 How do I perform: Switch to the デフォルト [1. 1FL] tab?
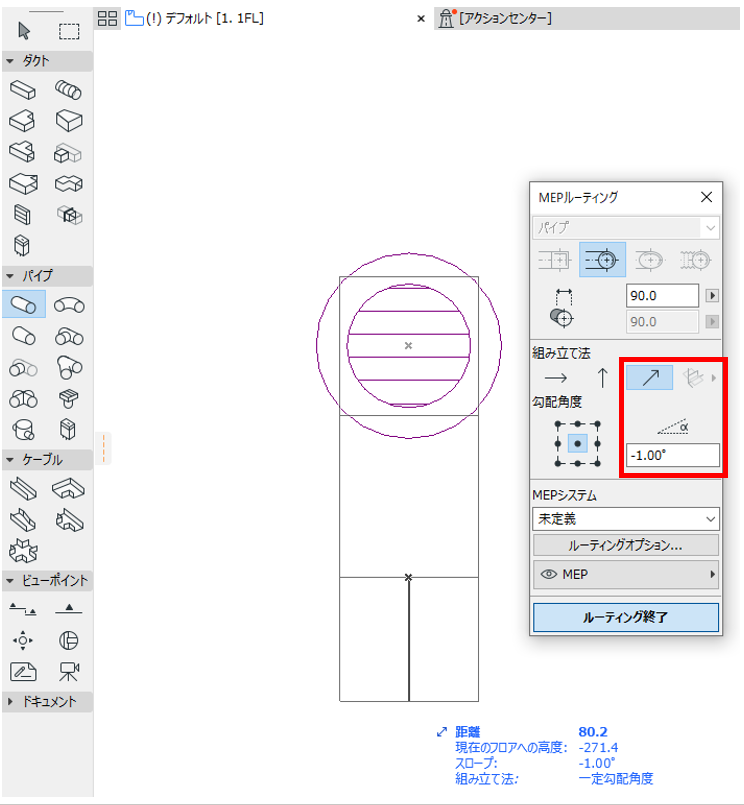(x=205, y=19)
